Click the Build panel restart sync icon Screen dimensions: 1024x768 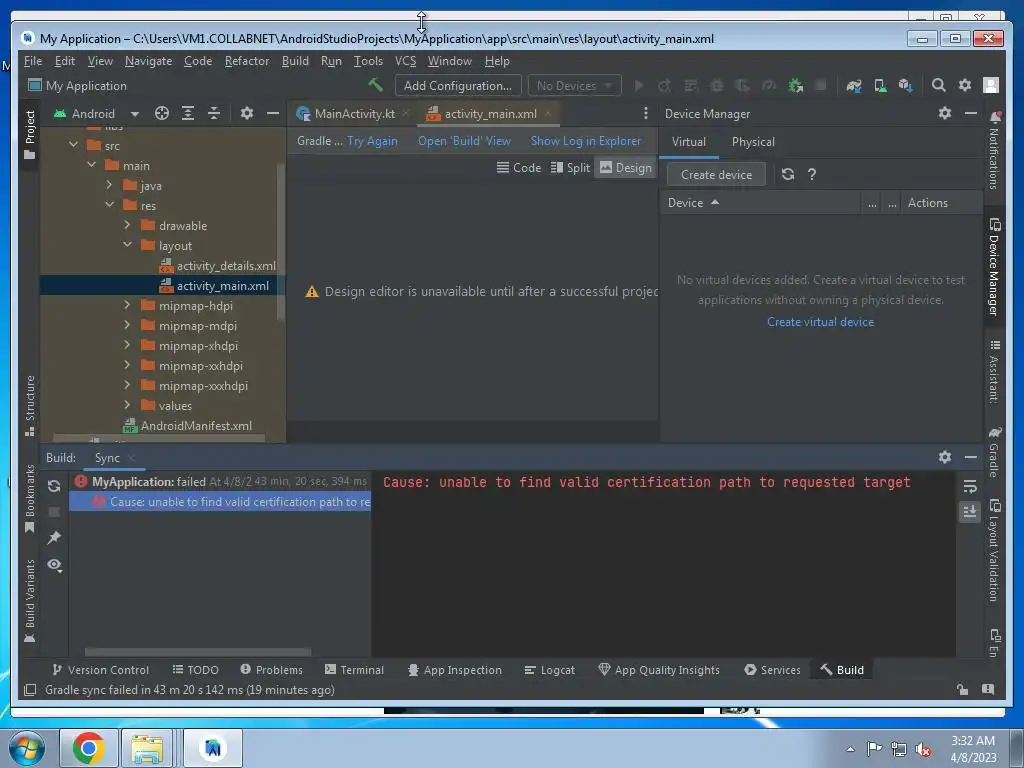point(54,486)
